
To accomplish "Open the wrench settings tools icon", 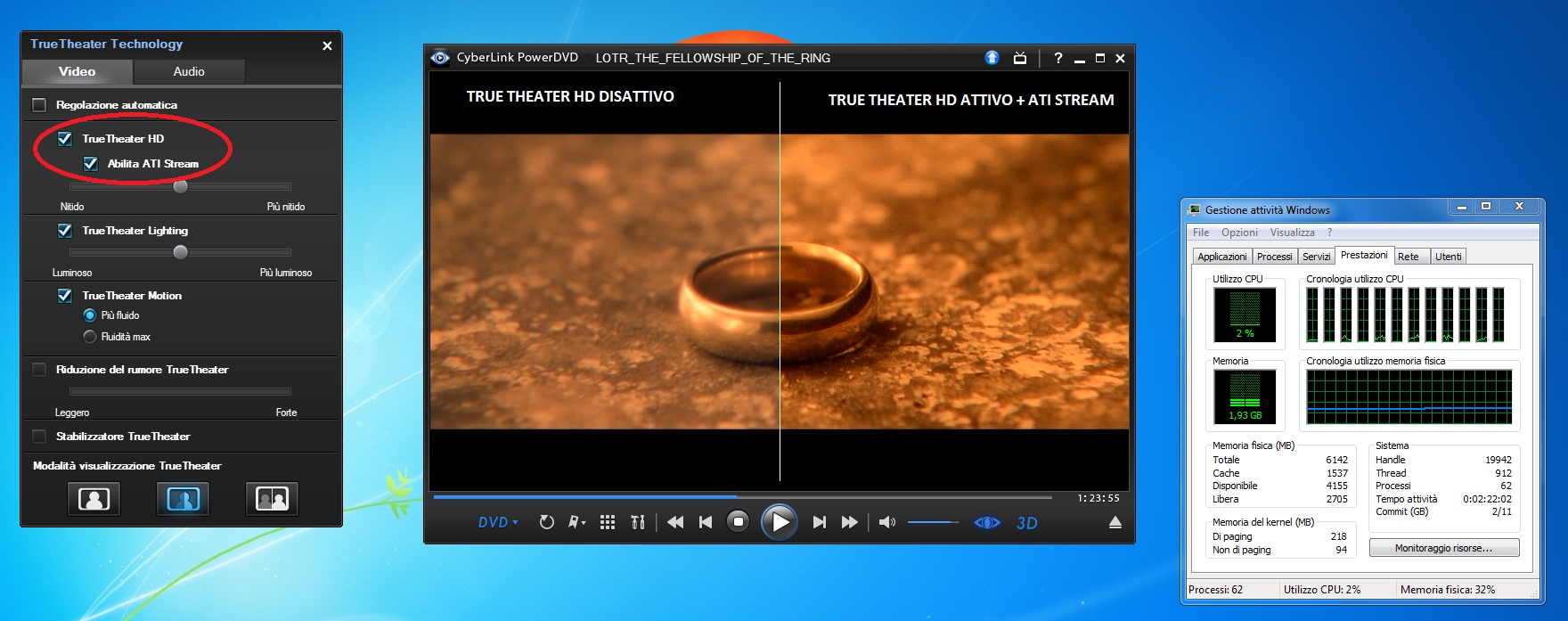I will tap(638, 523).
